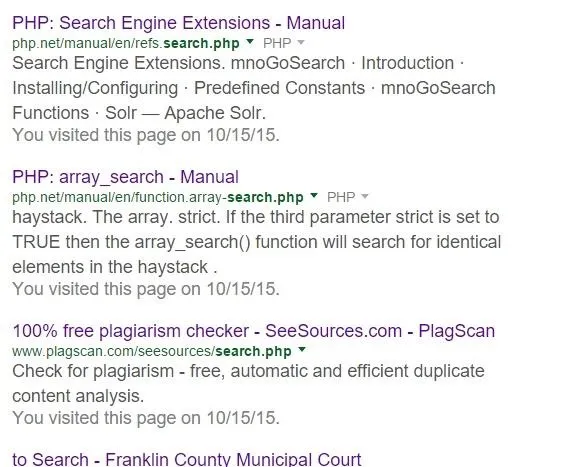Click visited 10/15/15 note under PlagScan result

(146, 418)
